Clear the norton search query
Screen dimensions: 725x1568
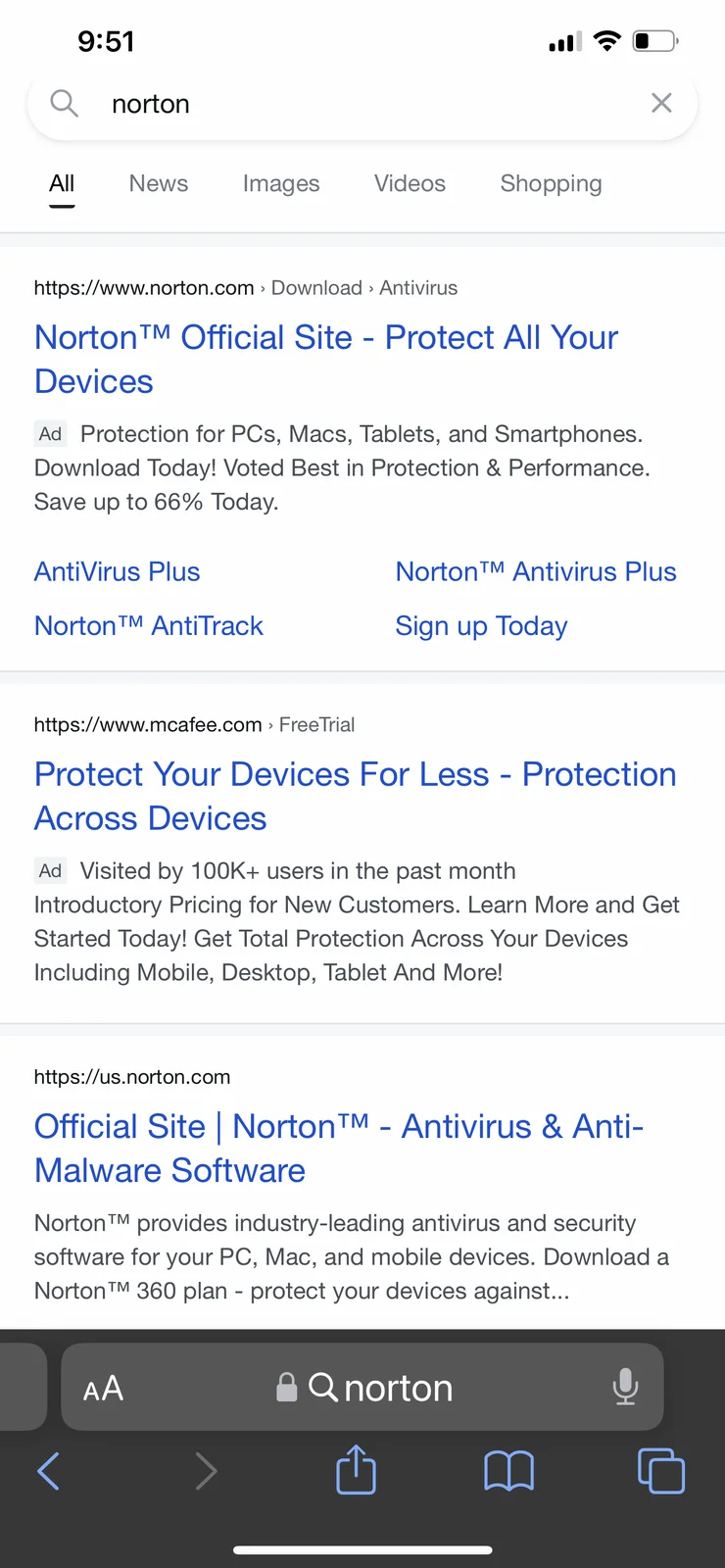661,103
